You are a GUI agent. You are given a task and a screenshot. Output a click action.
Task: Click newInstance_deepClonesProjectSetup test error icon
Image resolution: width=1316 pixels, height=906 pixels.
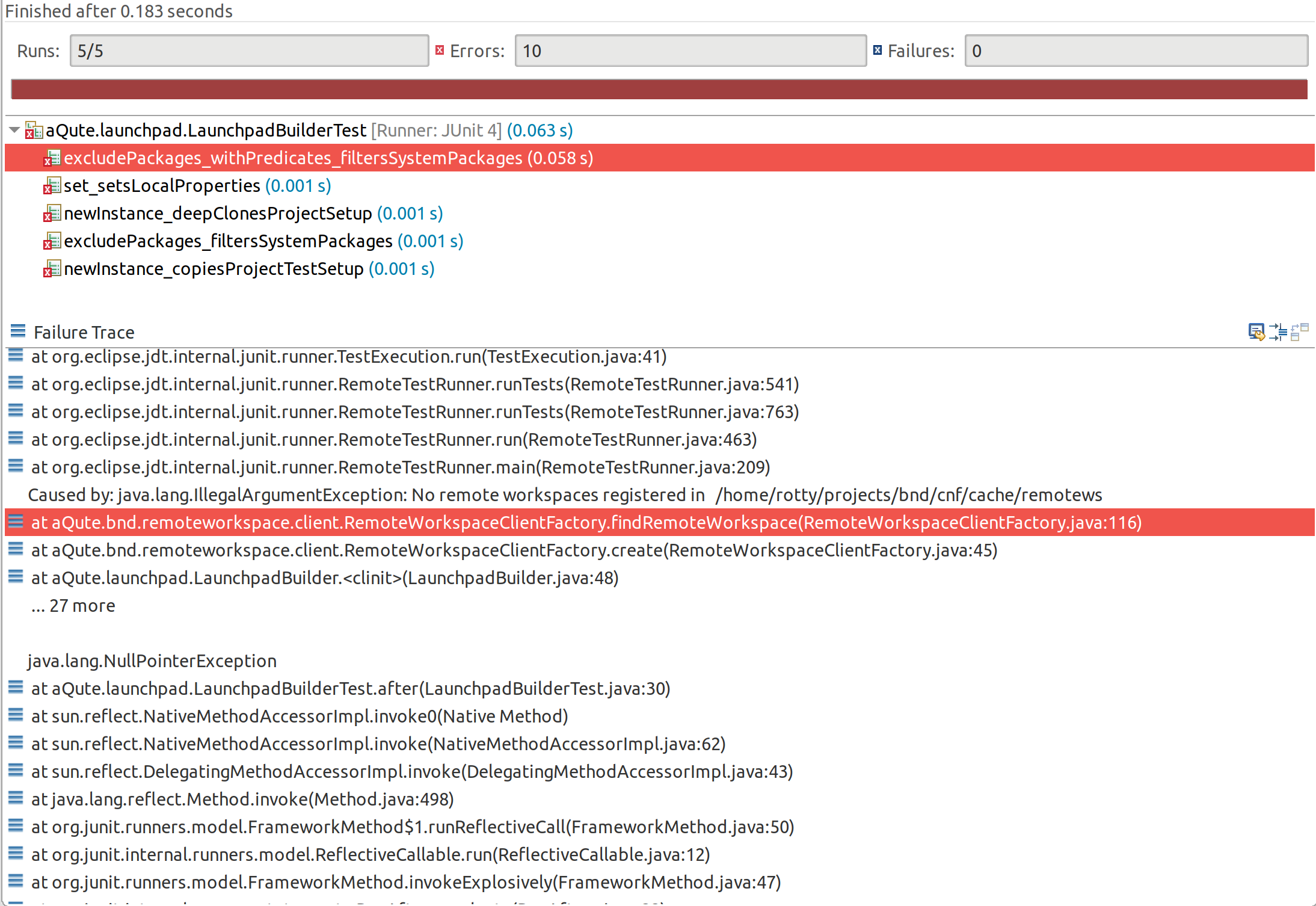click(52, 214)
